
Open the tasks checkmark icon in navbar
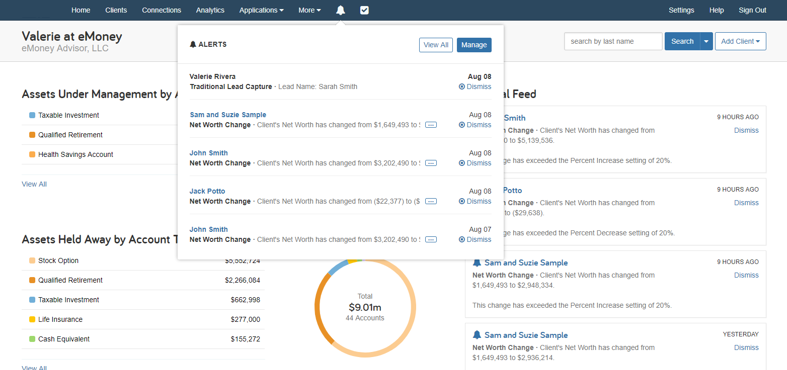click(x=364, y=10)
